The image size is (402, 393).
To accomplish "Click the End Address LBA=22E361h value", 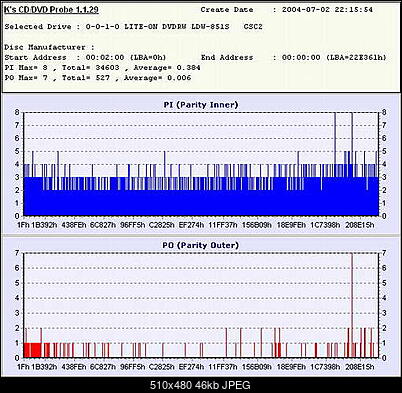I will (x=356, y=57).
